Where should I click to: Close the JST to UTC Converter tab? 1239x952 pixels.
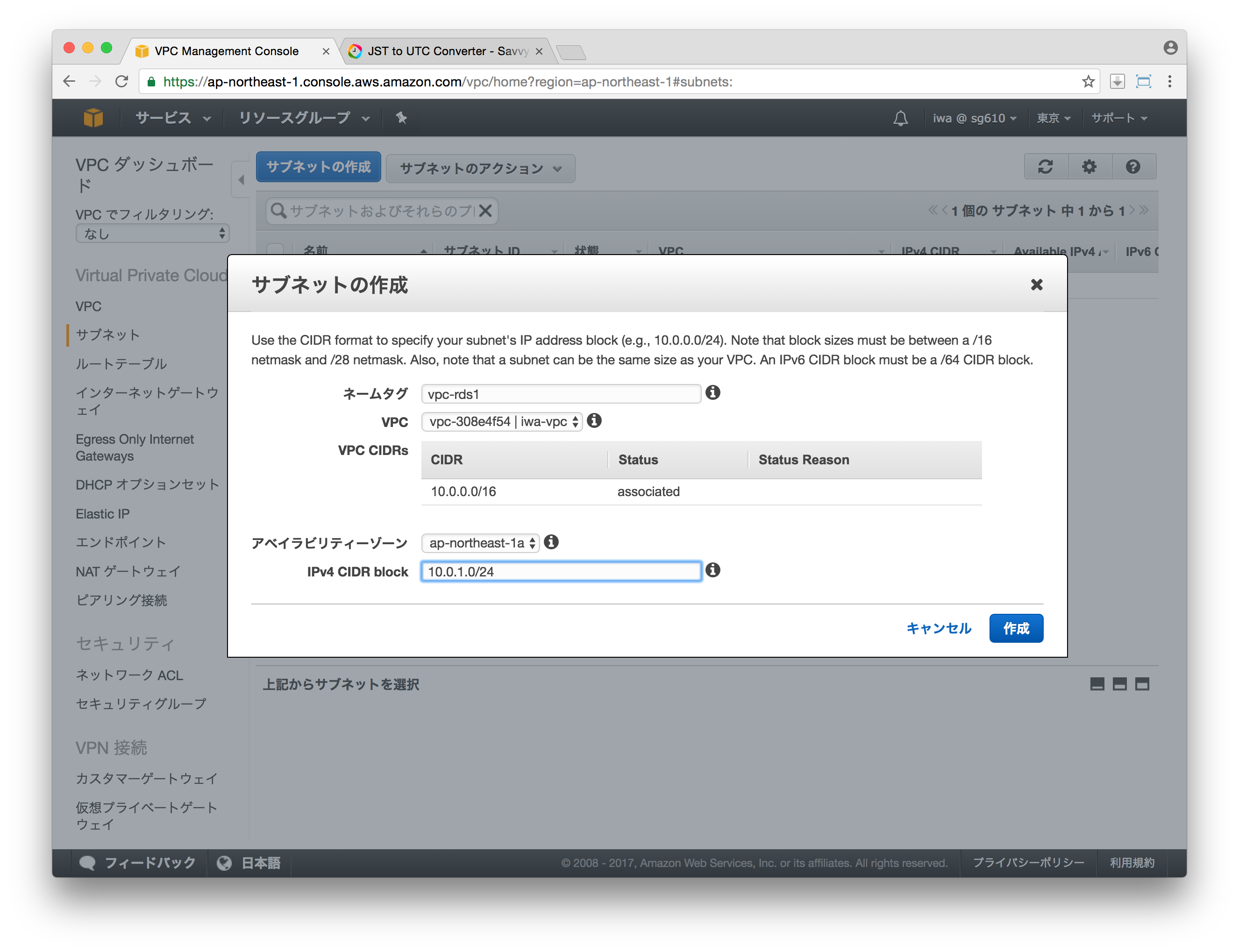pos(539,51)
